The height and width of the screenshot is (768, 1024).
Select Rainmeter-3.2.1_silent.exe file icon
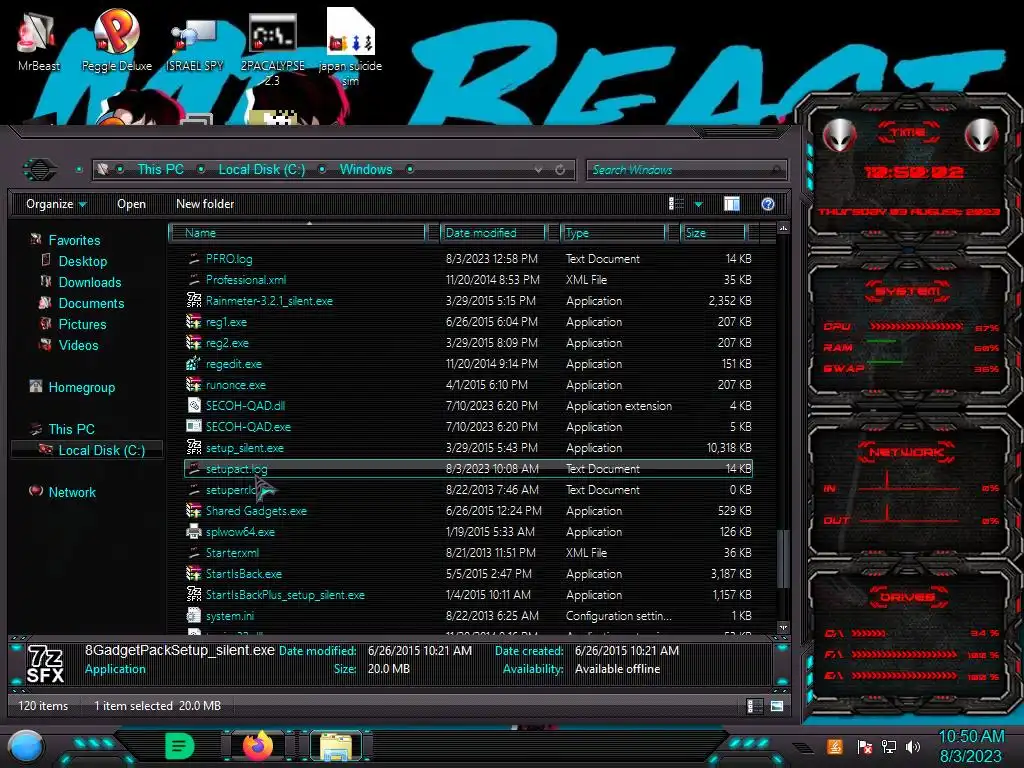(193, 300)
